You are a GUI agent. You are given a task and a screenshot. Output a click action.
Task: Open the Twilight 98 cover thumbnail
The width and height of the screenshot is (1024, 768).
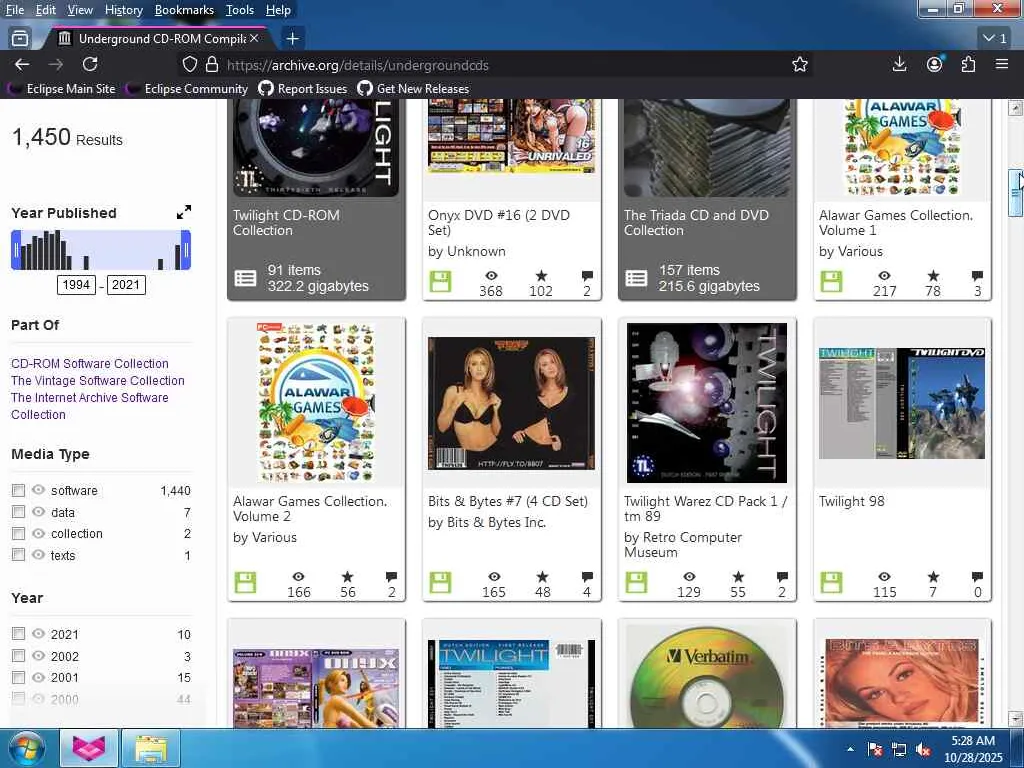902,403
